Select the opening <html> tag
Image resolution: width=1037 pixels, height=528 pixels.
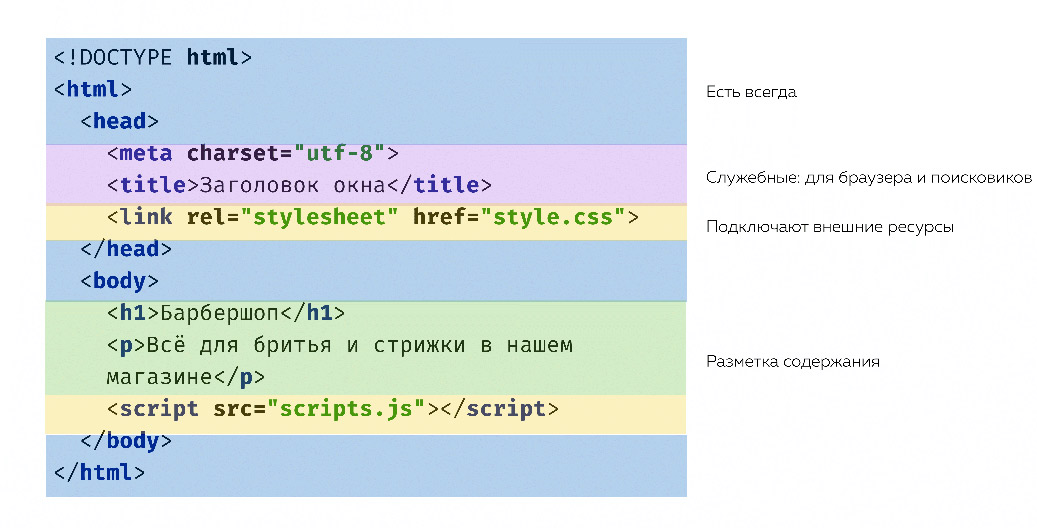[93, 89]
